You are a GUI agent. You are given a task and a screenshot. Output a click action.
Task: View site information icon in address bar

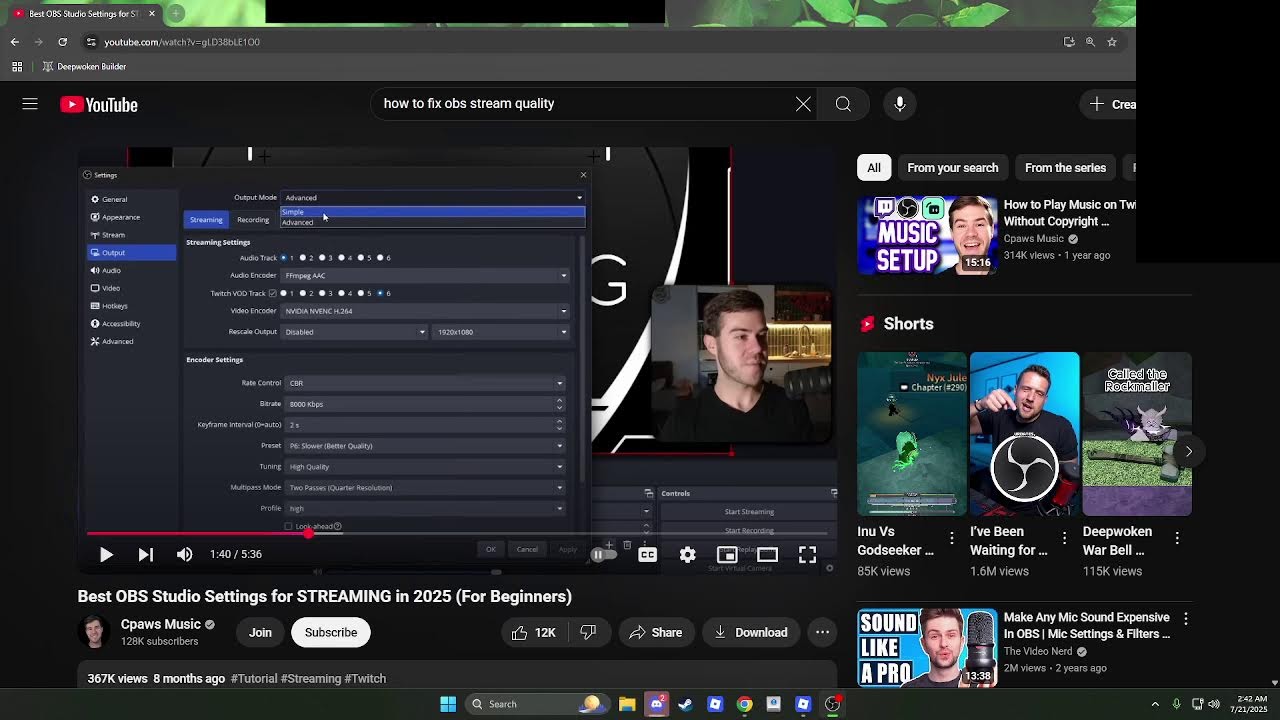click(91, 42)
